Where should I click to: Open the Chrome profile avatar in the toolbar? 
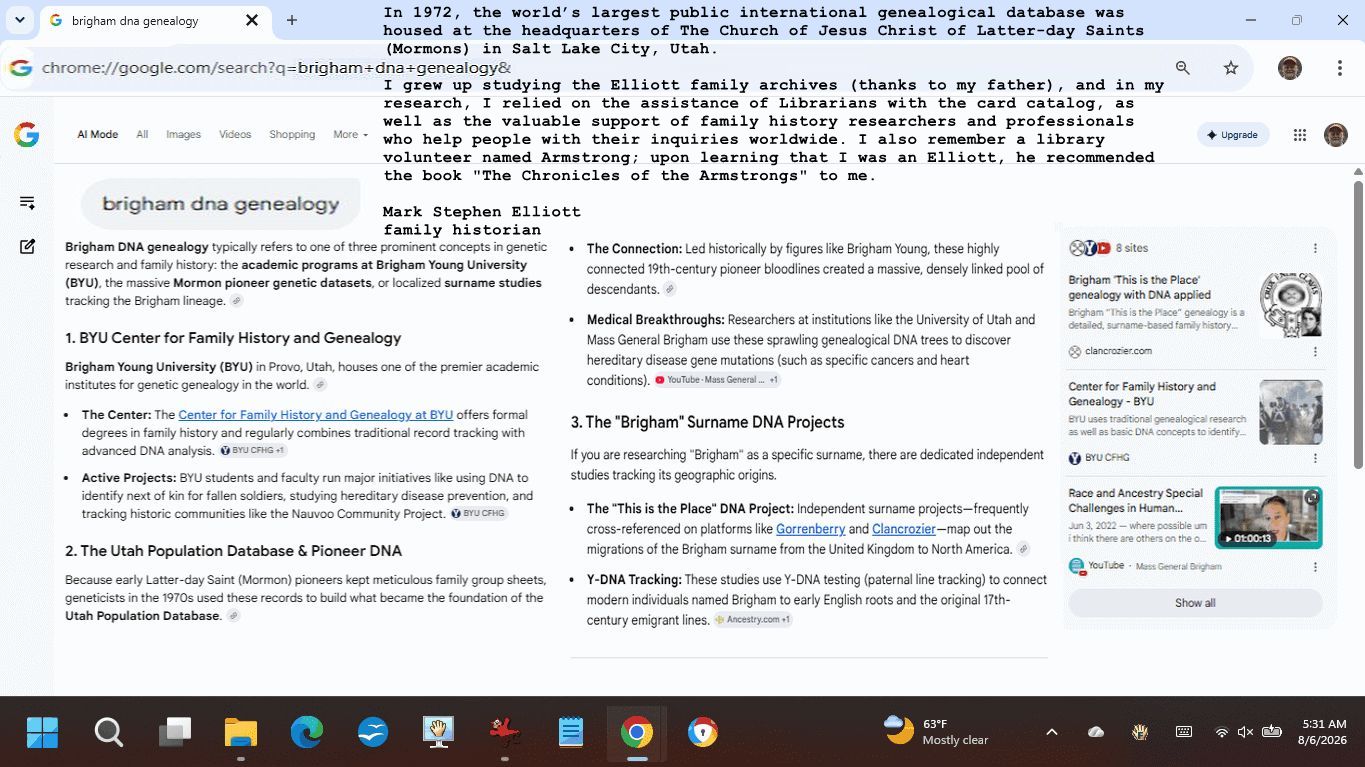pos(1290,68)
